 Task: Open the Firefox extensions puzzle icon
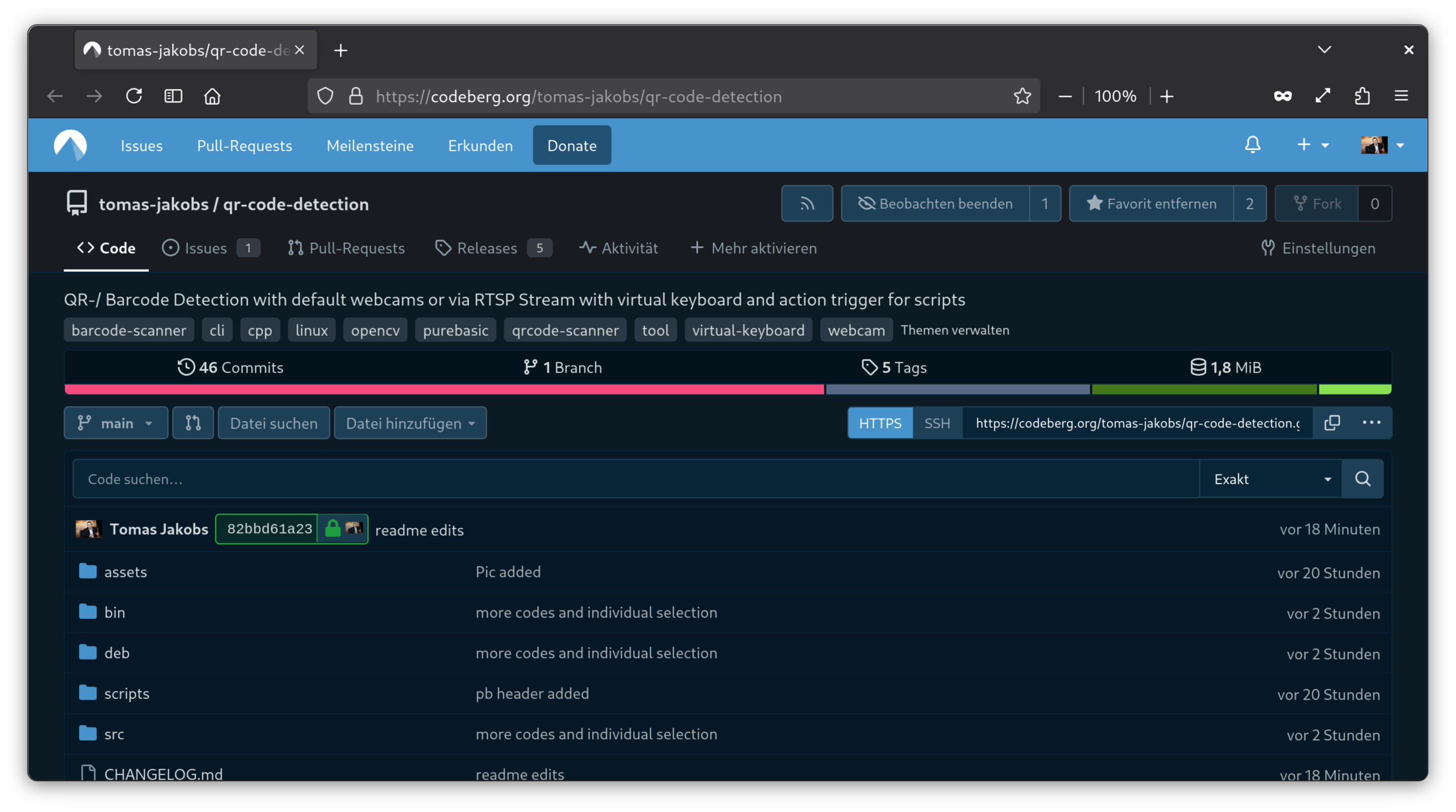tap(1362, 96)
